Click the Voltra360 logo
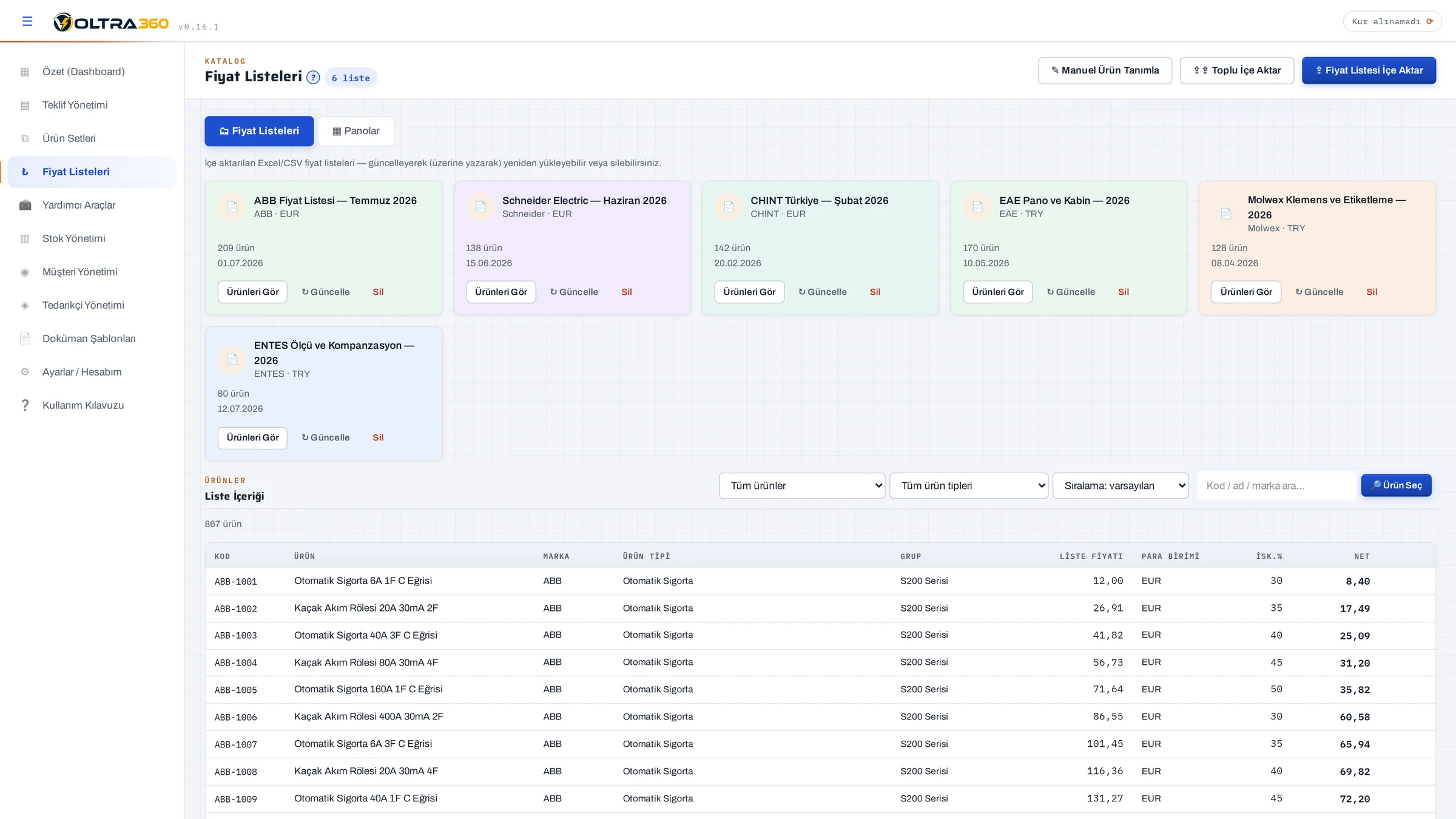1456x819 pixels. (111, 22)
